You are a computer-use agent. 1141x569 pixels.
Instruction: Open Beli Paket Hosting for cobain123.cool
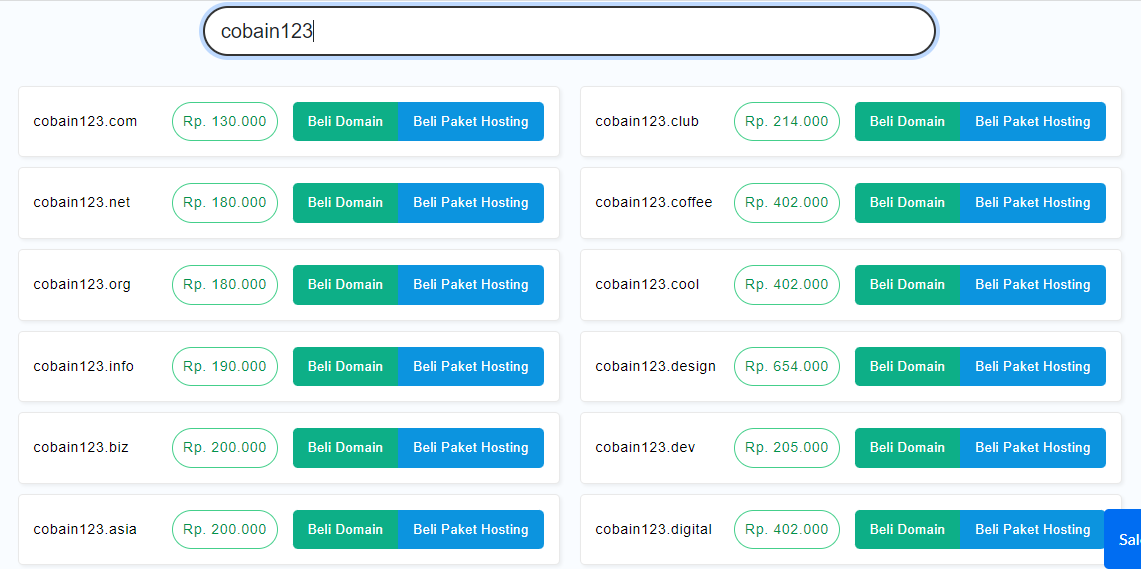(x=1033, y=284)
